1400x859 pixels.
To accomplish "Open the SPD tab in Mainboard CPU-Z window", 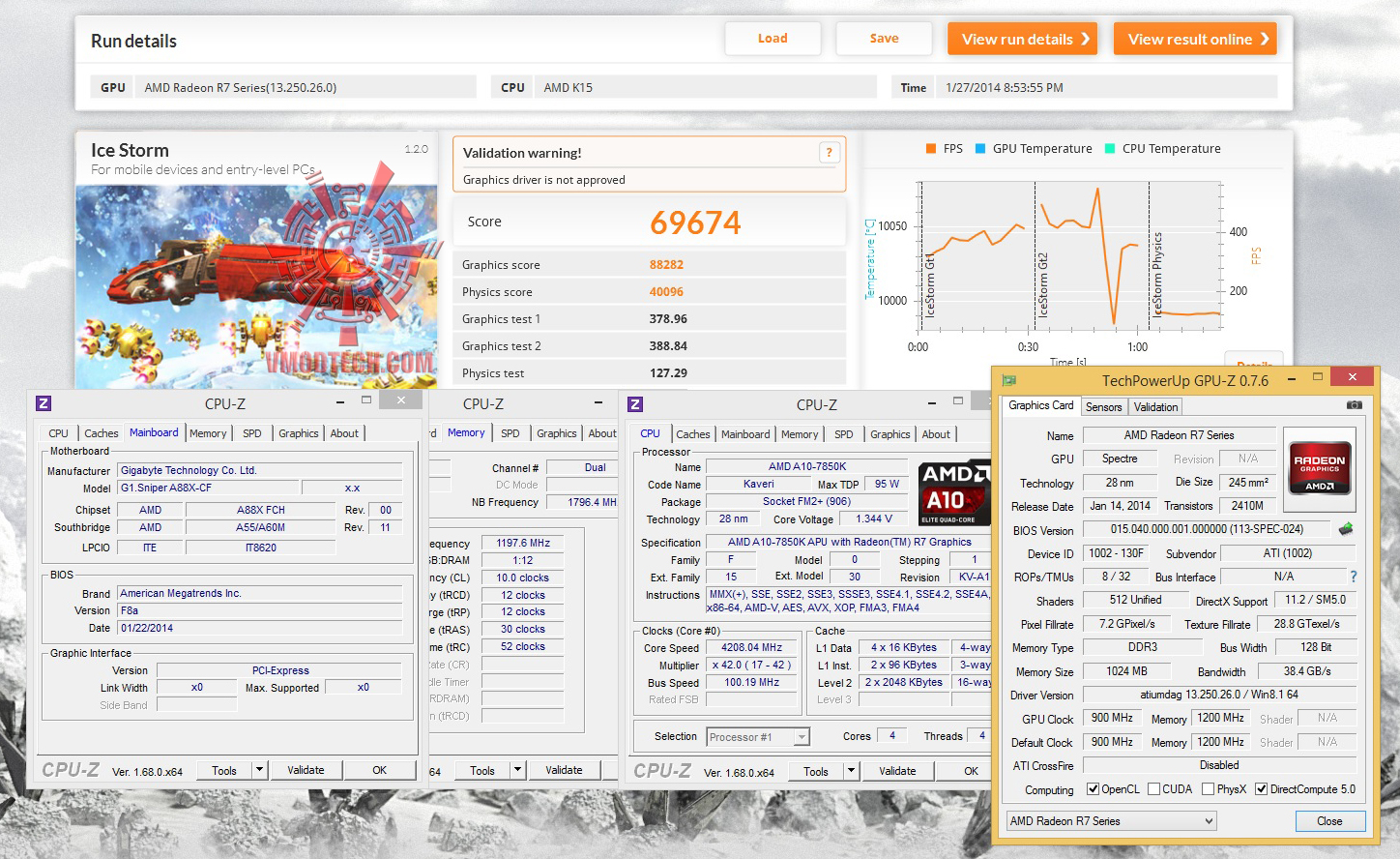I will coord(251,433).
